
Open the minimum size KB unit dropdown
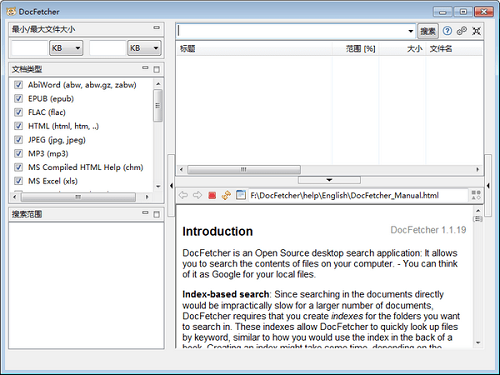[x=66, y=48]
